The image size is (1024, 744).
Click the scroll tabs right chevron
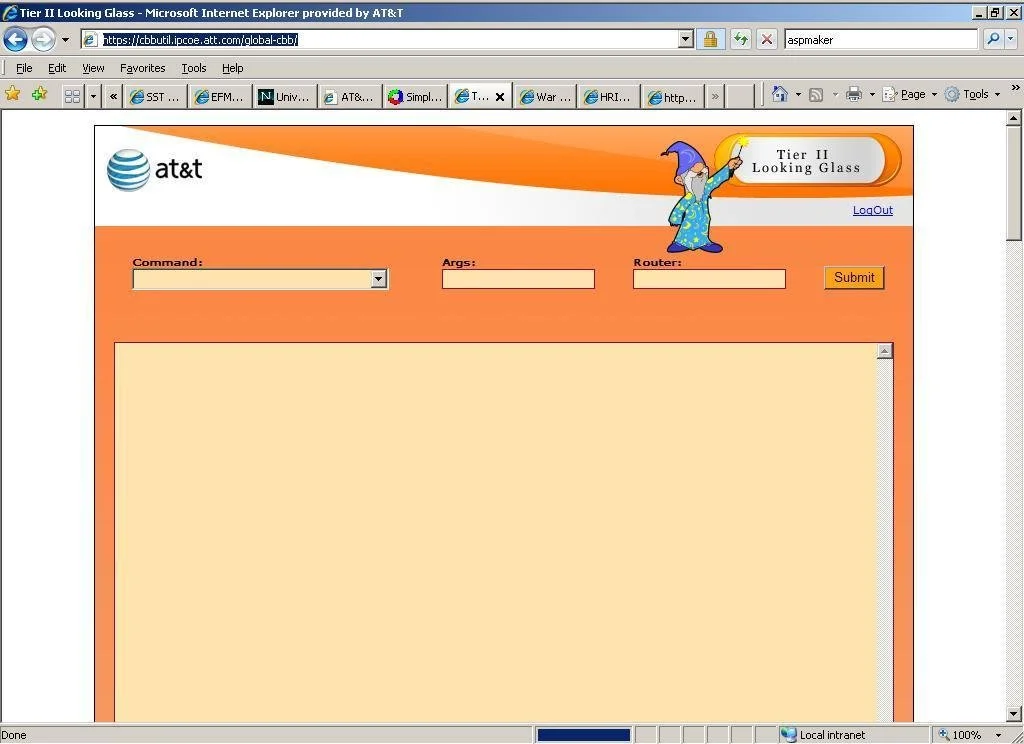tap(715, 97)
